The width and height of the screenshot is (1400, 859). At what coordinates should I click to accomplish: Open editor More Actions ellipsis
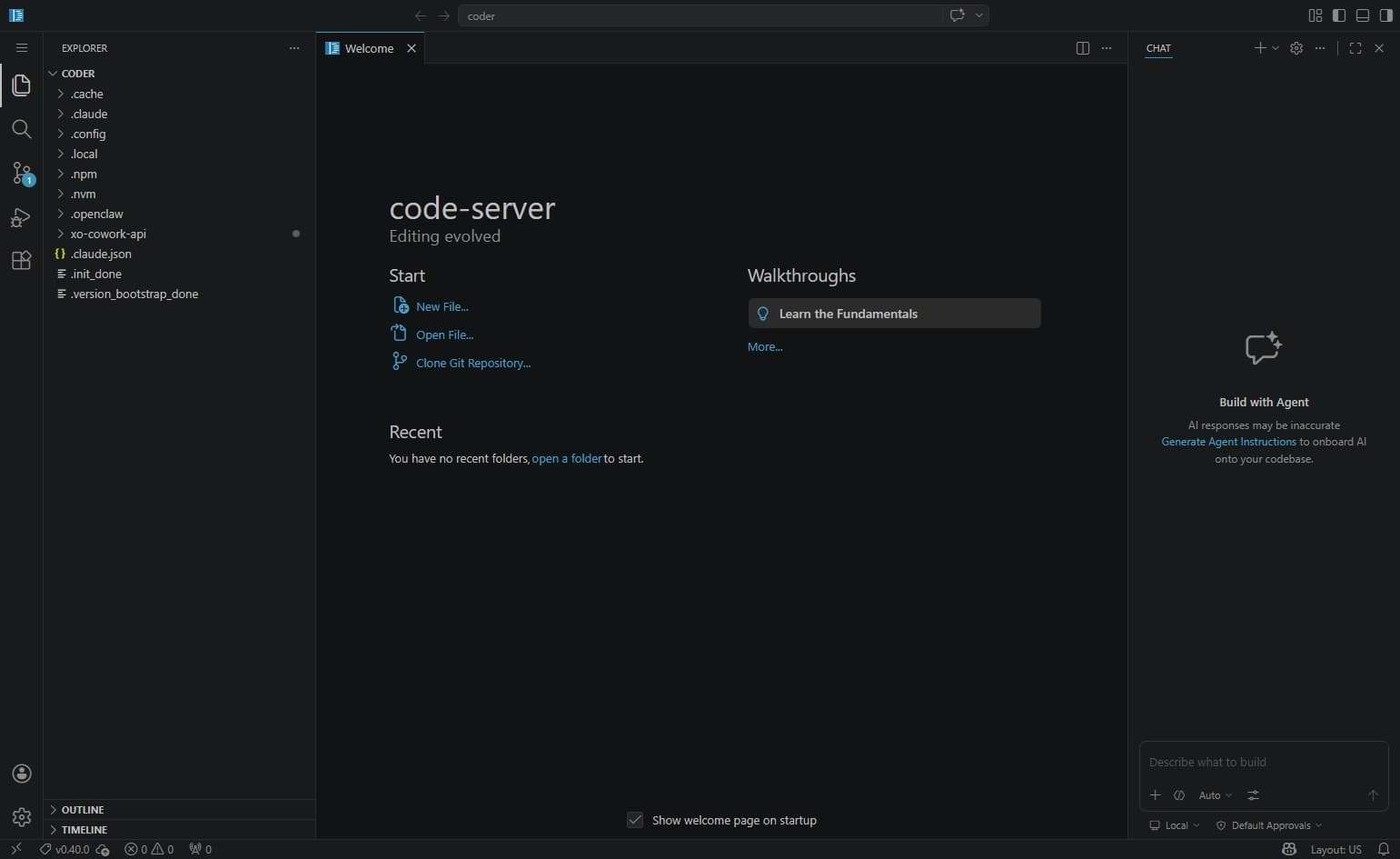tap(1106, 48)
